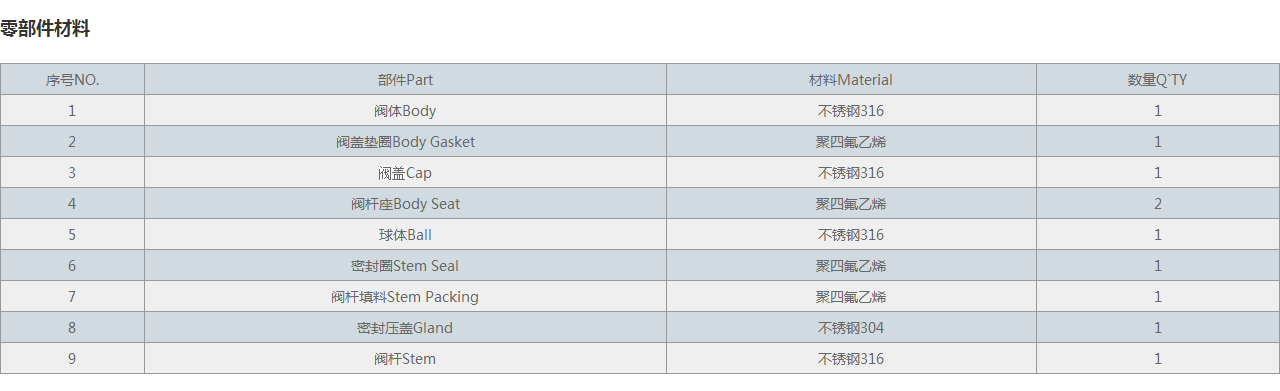Select the 阀体Body part cell
This screenshot has width=1280, height=391.
[x=405, y=111]
